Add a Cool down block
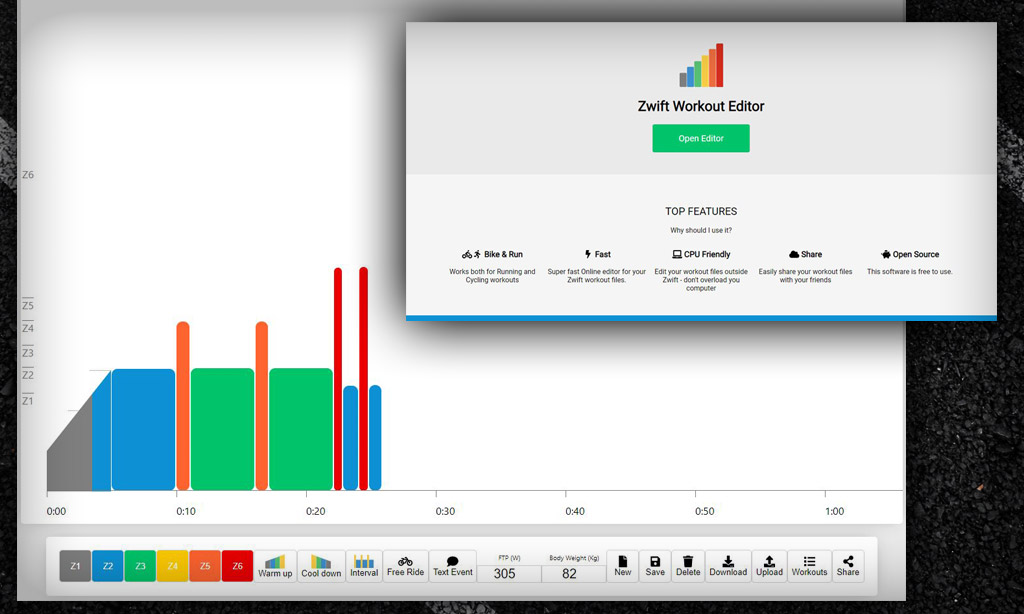This screenshot has width=1024, height=614. pos(321,566)
